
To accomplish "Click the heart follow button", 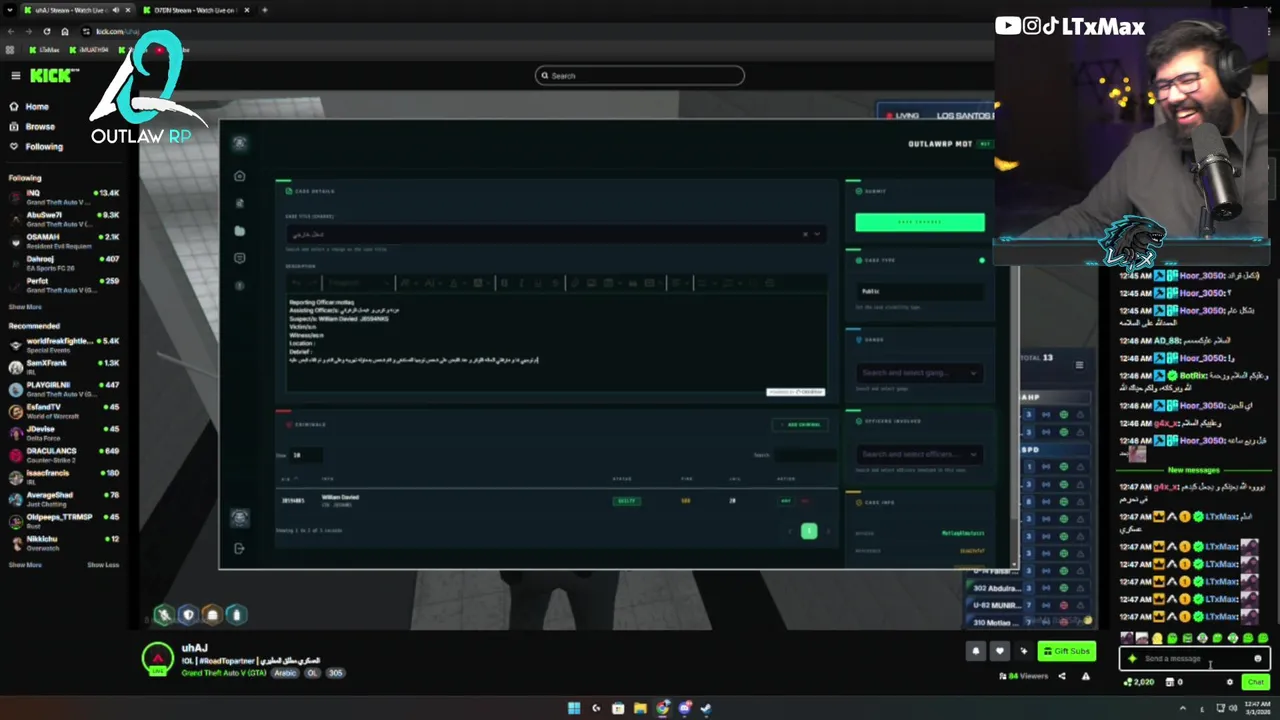I will [x=999, y=651].
